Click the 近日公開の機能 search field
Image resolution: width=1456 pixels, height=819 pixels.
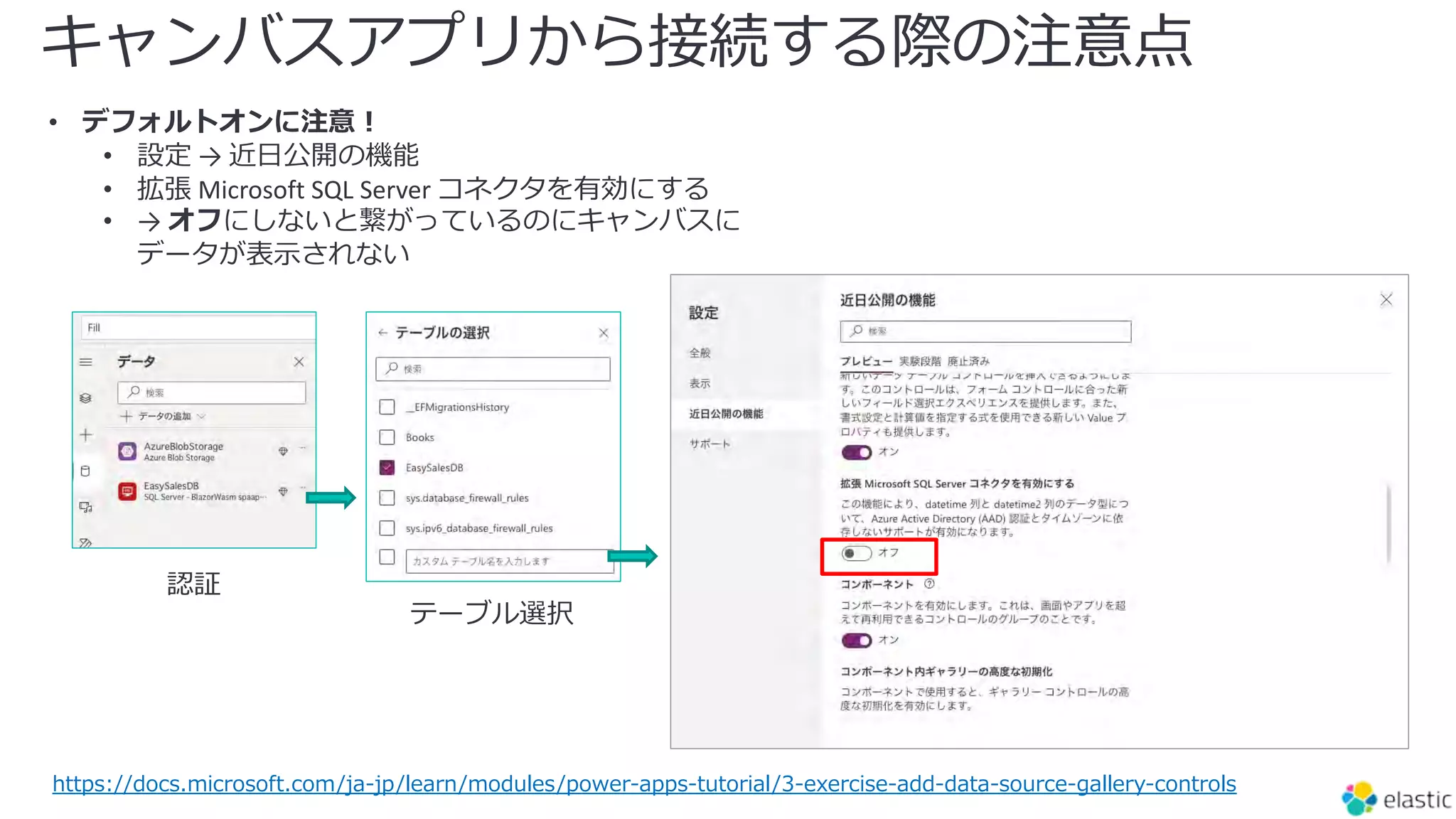[x=985, y=331]
